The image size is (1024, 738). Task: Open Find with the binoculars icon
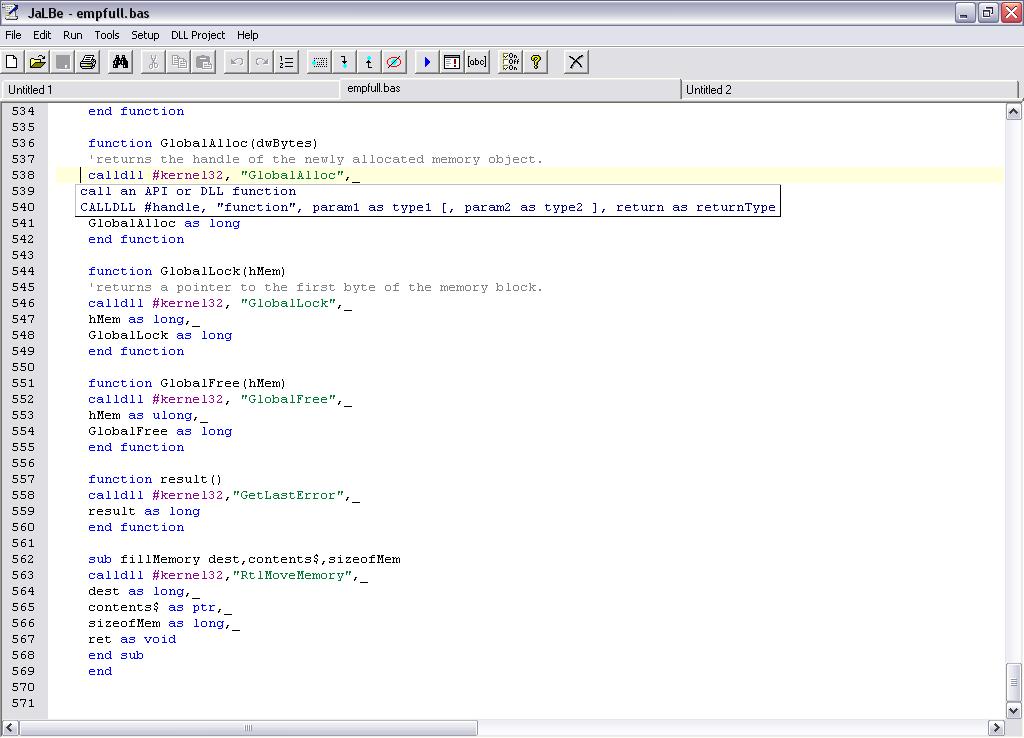[x=121, y=62]
